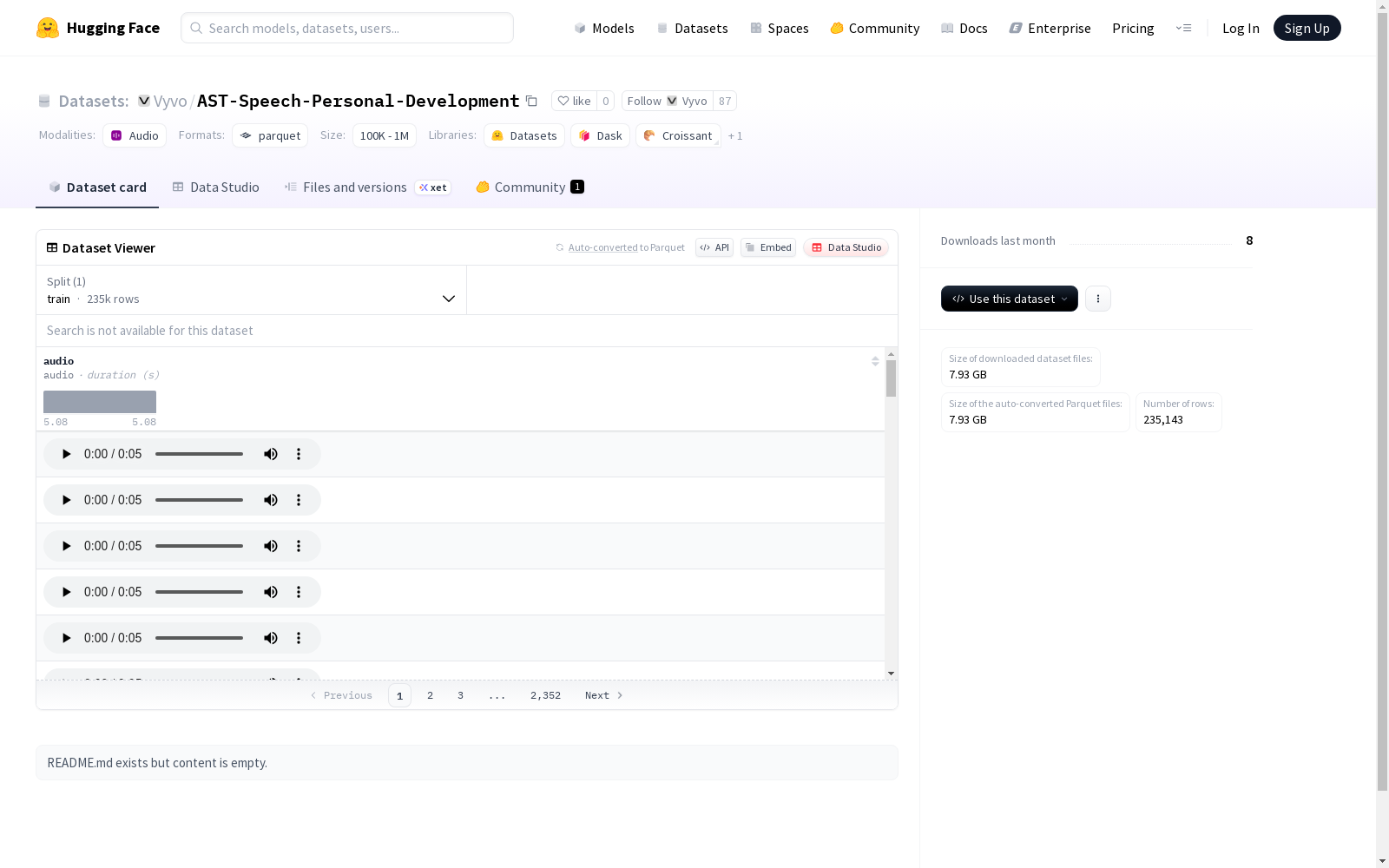Image resolution: width=1389 pixels, height=868 pixels.
Task: Open Files and versions tab
Action: [x=367, y=187]
